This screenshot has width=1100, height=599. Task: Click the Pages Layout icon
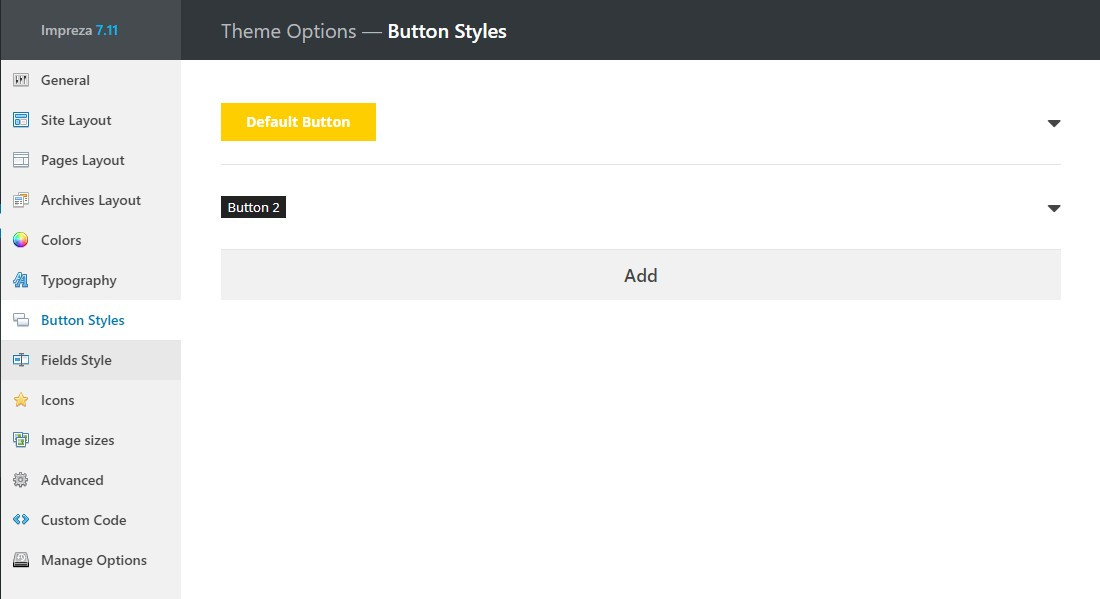point(21,160)
